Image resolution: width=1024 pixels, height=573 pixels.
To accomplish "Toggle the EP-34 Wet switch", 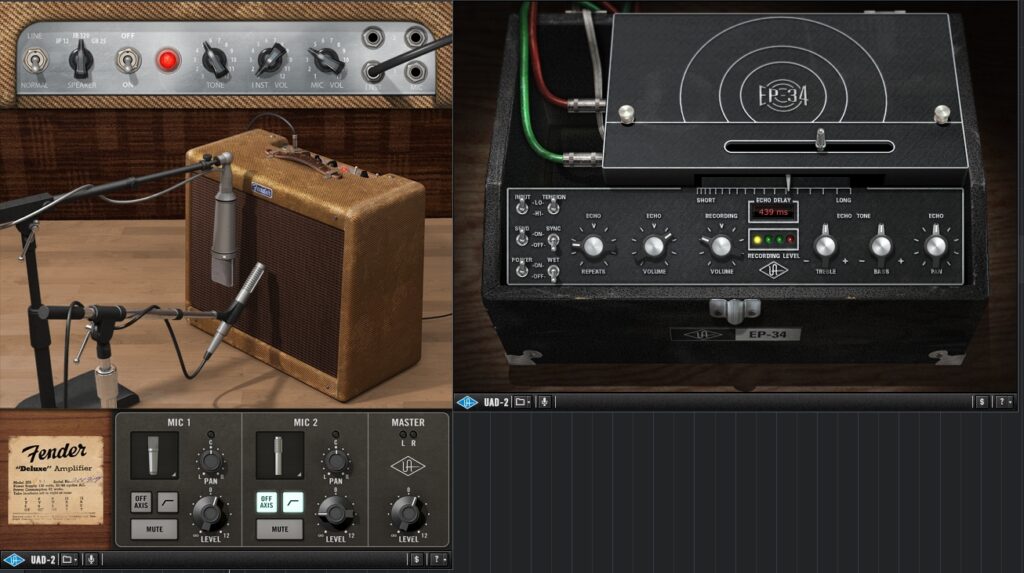I will 553,272.
